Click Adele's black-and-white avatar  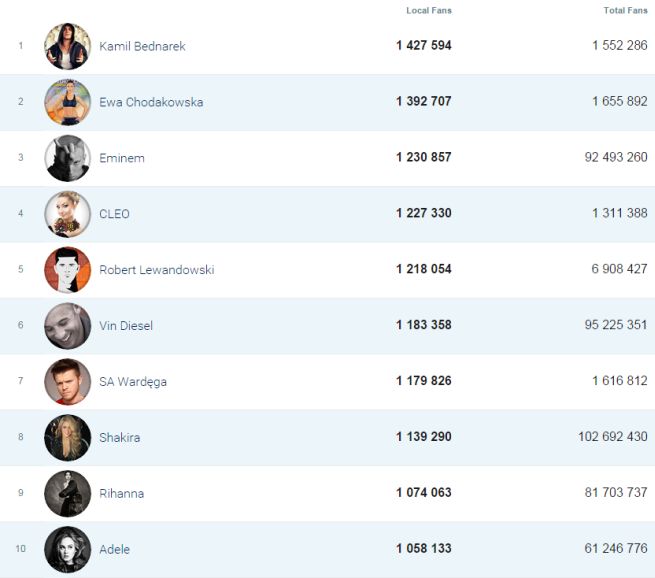[67, 549]
